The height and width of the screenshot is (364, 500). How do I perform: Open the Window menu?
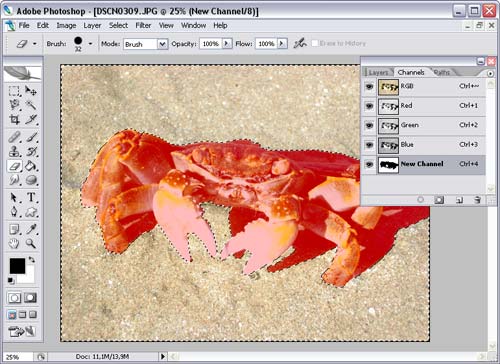(193, 25)
